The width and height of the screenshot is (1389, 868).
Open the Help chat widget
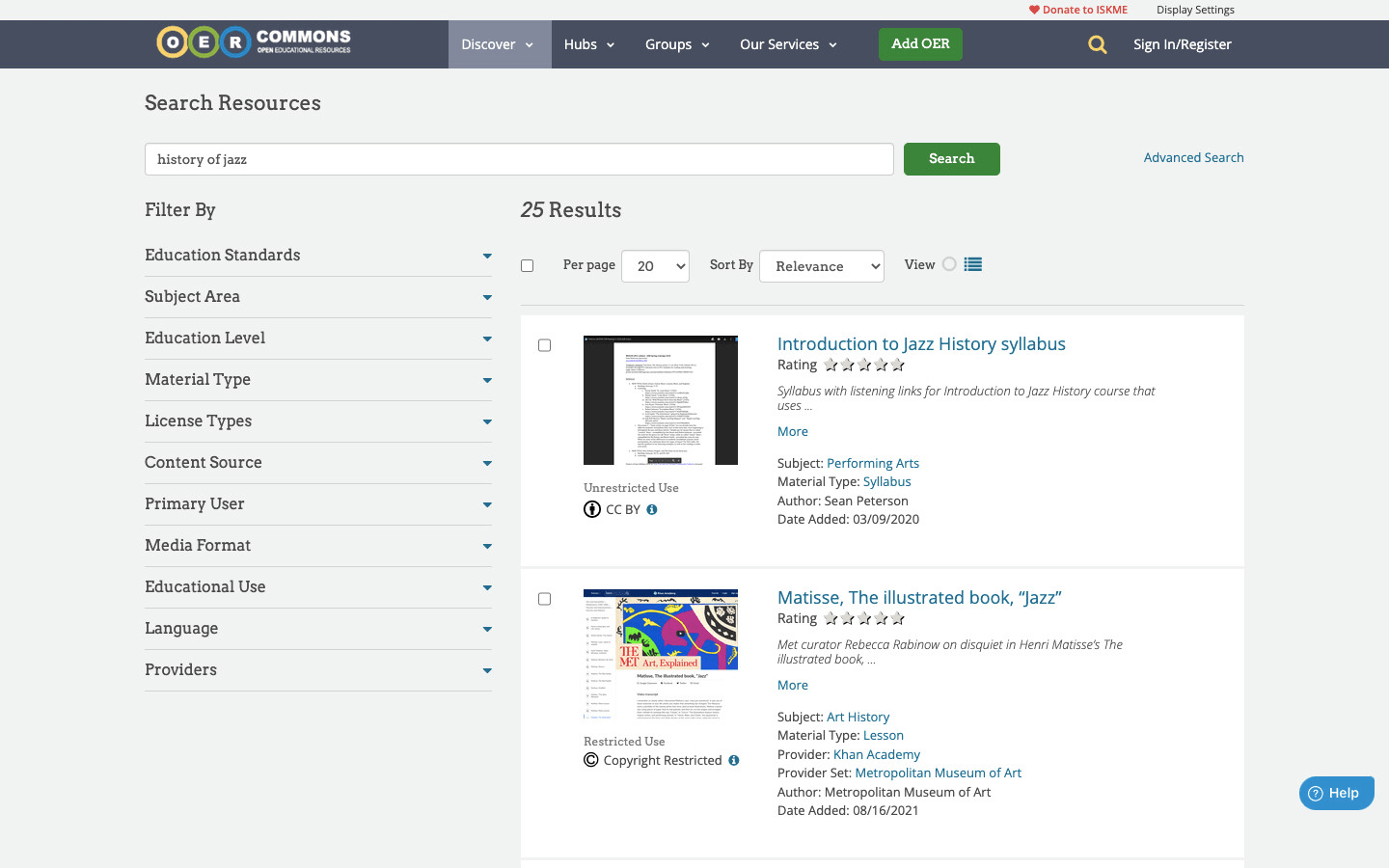coord(1336,793)
